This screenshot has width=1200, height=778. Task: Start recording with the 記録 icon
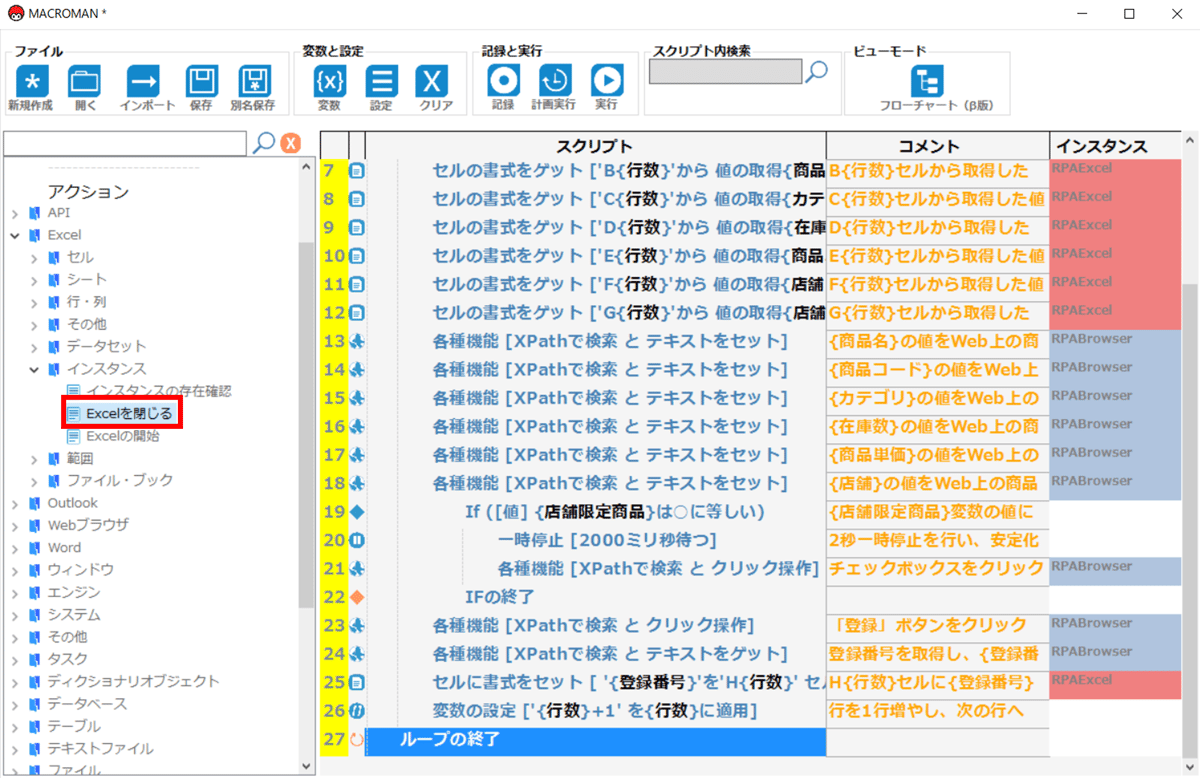point(503,80)
